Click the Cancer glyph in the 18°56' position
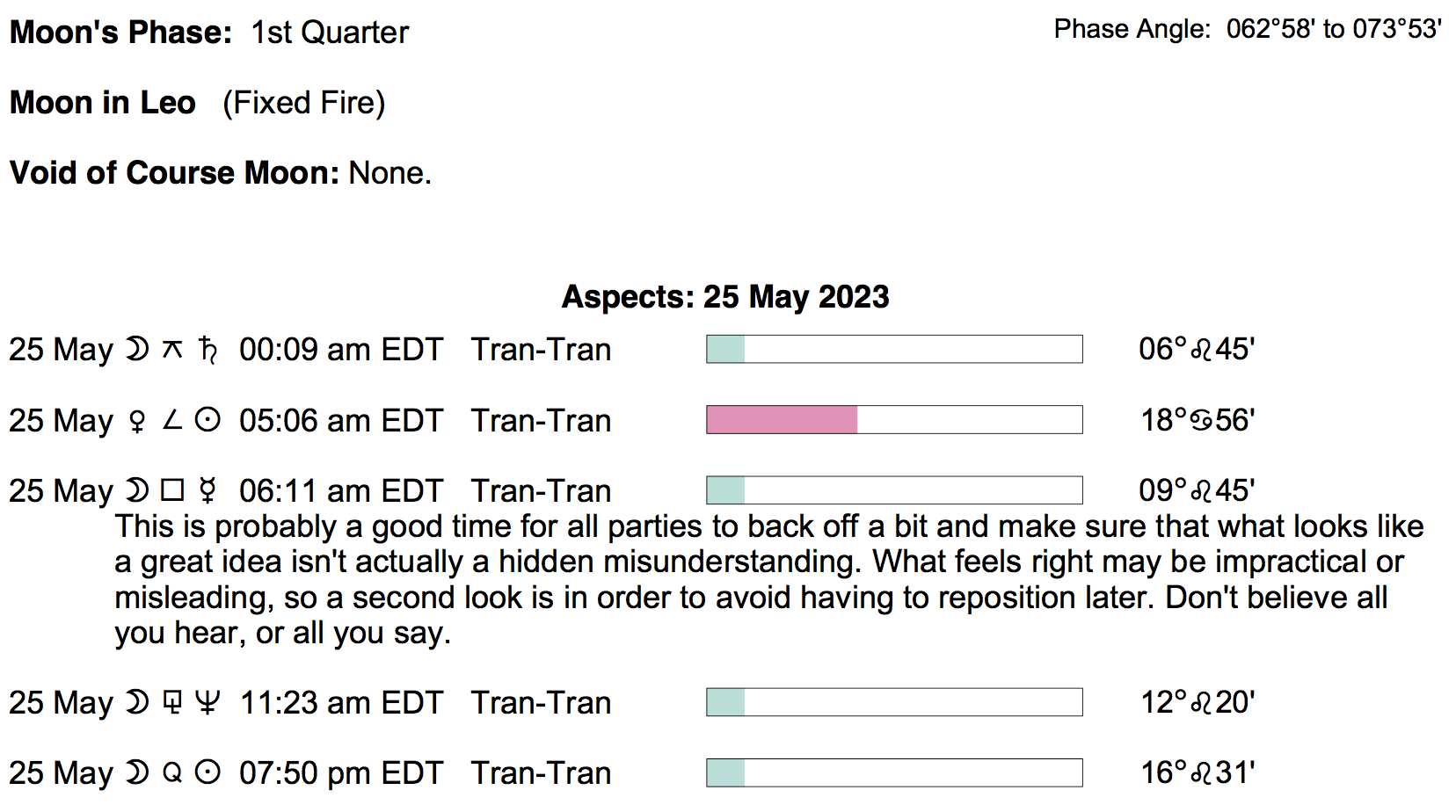 click(x=1201, y=421)
